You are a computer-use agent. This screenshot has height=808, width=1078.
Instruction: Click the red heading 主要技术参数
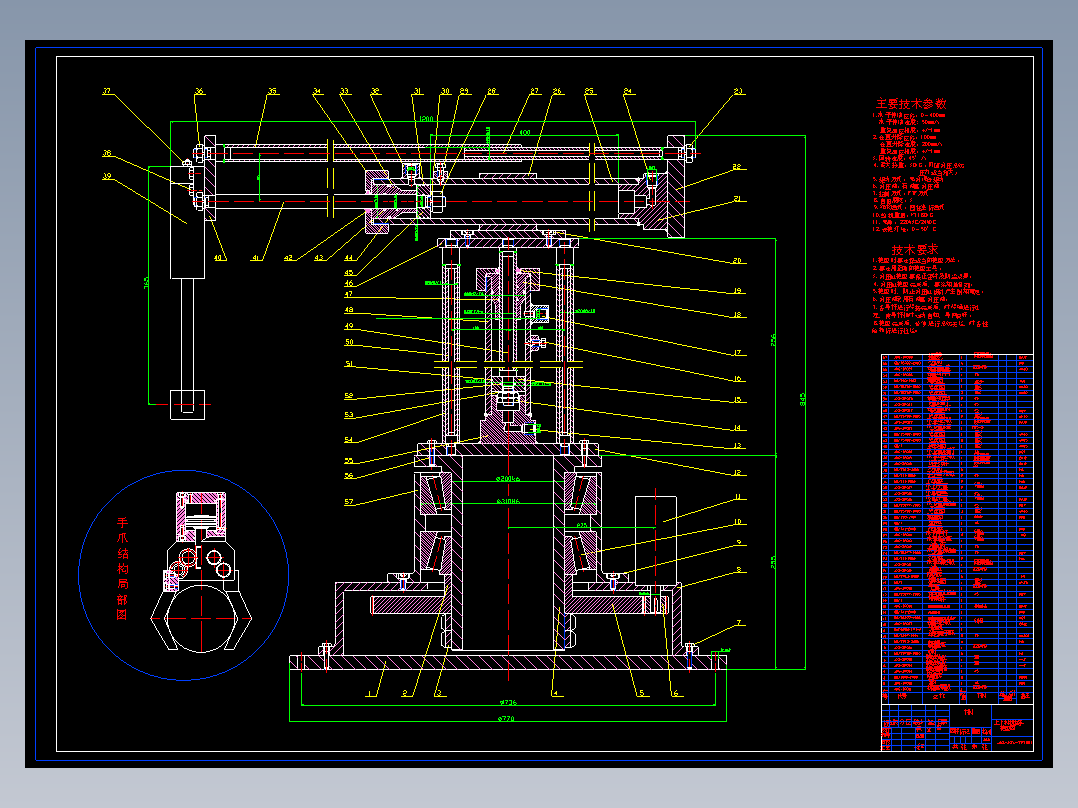(x=911, y=104)
